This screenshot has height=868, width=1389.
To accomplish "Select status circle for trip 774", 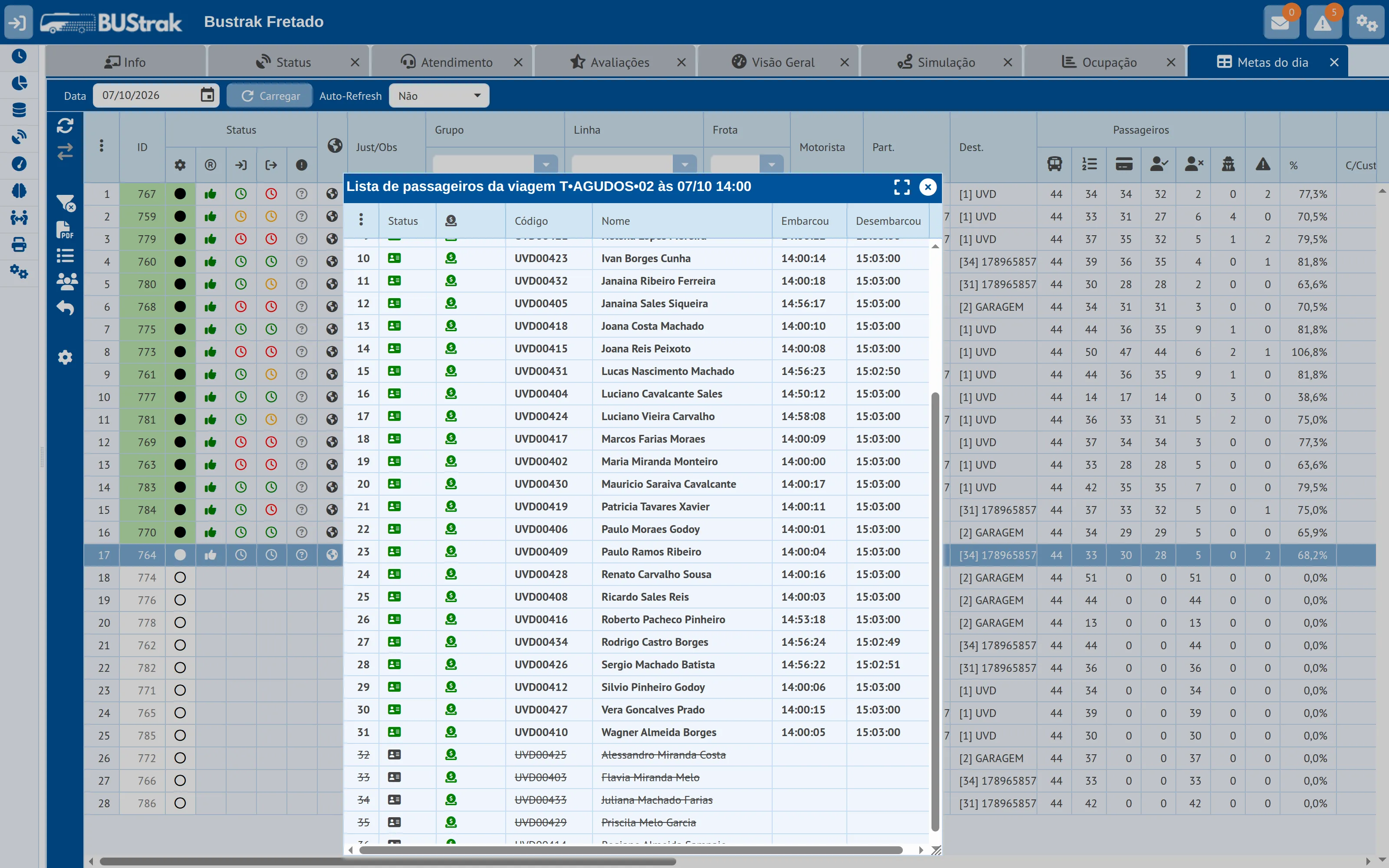I will pyautogui.click(x=180, y=578).
